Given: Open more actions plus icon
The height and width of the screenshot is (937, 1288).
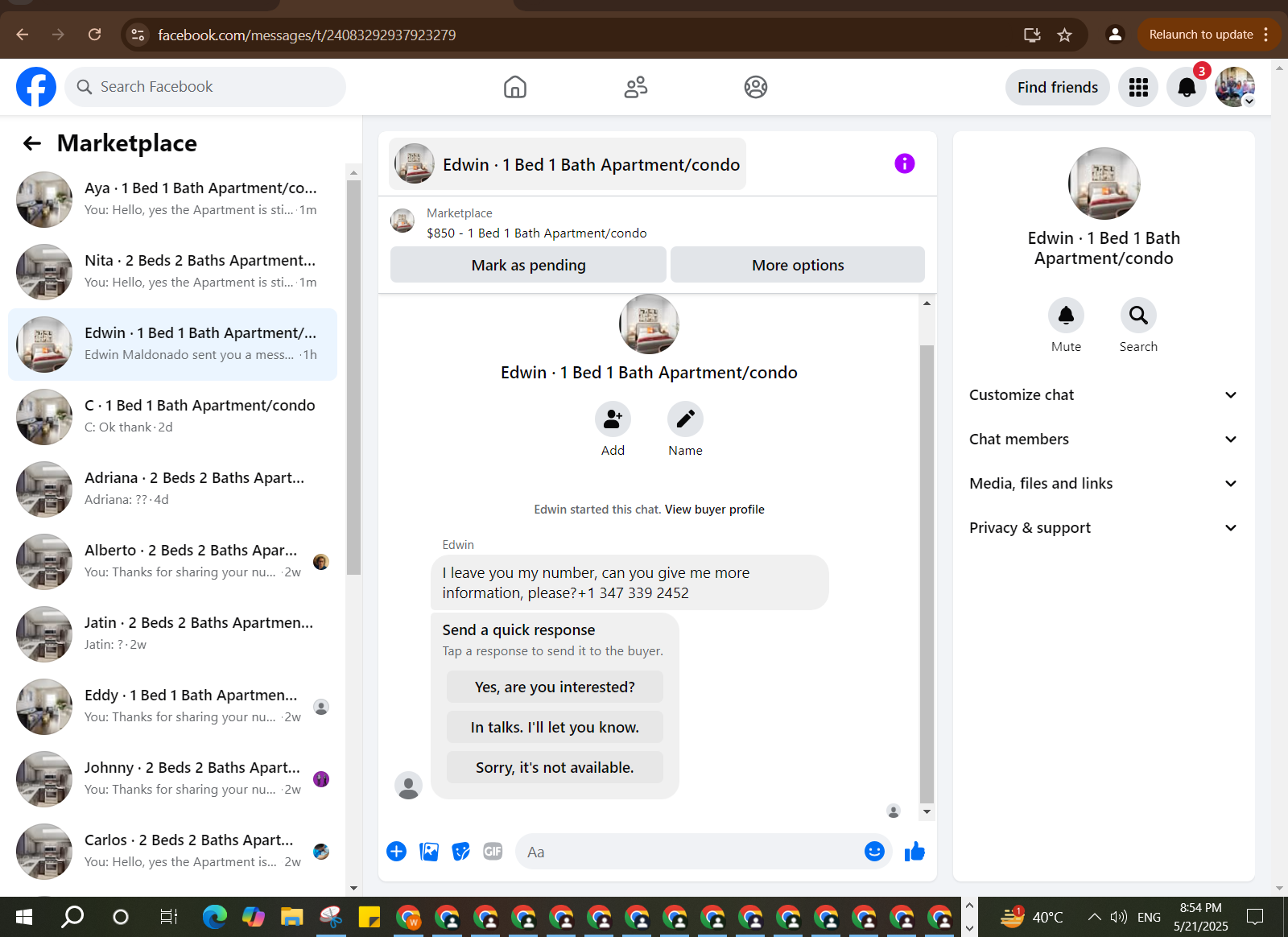Looking at the screenshot, I should [x=396, y=852].
